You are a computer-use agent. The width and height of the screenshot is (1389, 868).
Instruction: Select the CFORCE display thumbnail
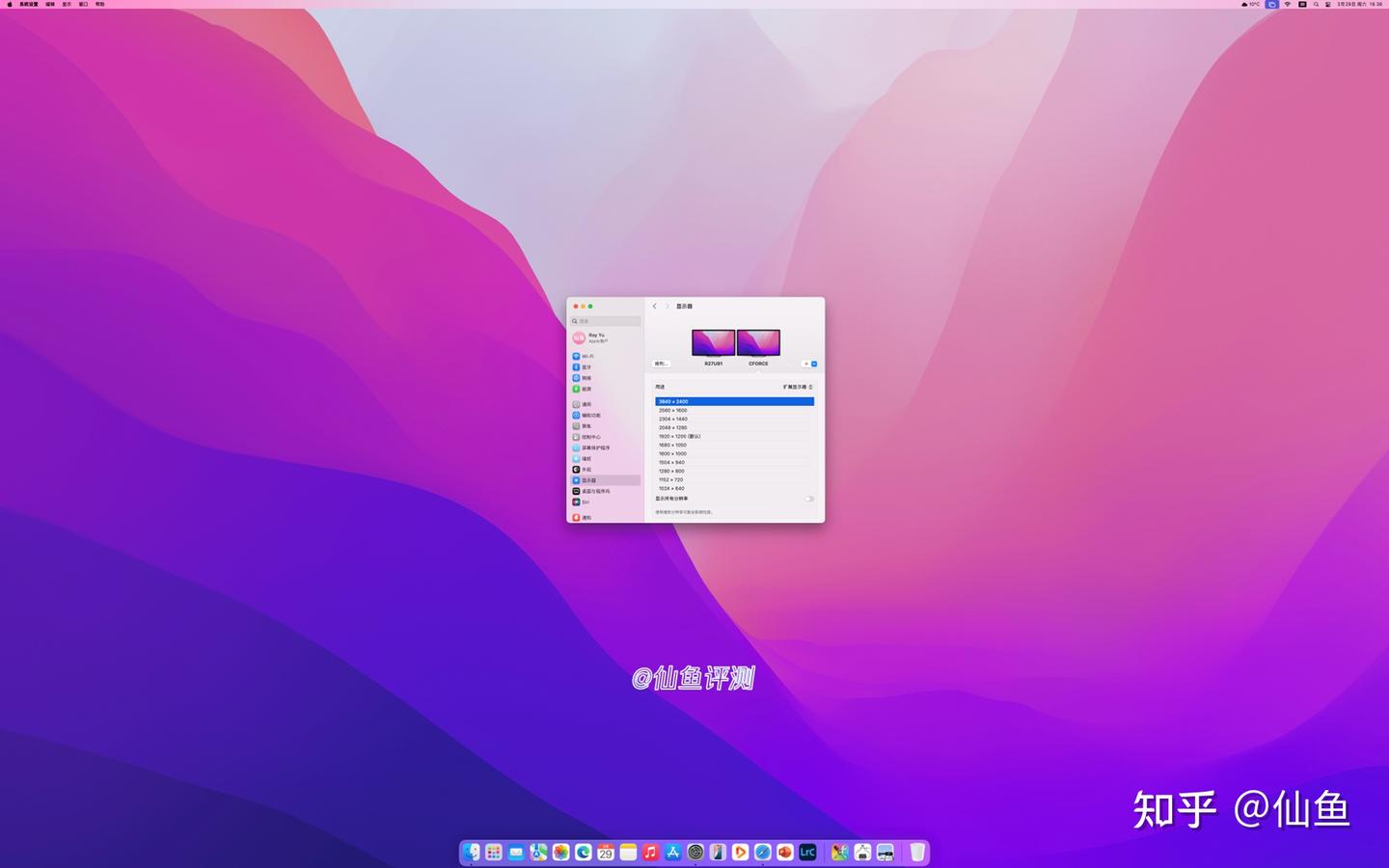point(759,342)
